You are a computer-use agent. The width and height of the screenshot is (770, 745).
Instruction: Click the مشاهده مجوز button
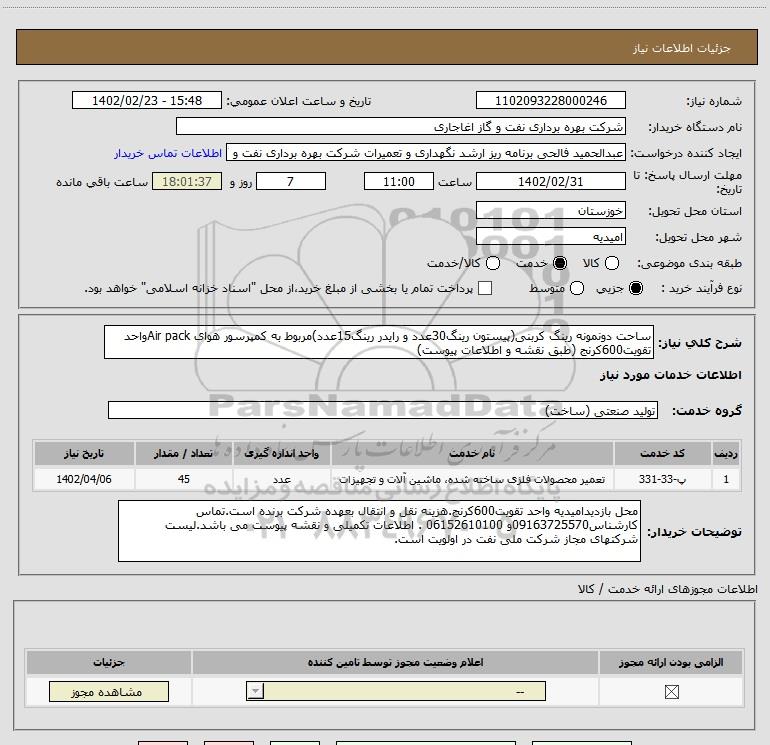[109, 691]
